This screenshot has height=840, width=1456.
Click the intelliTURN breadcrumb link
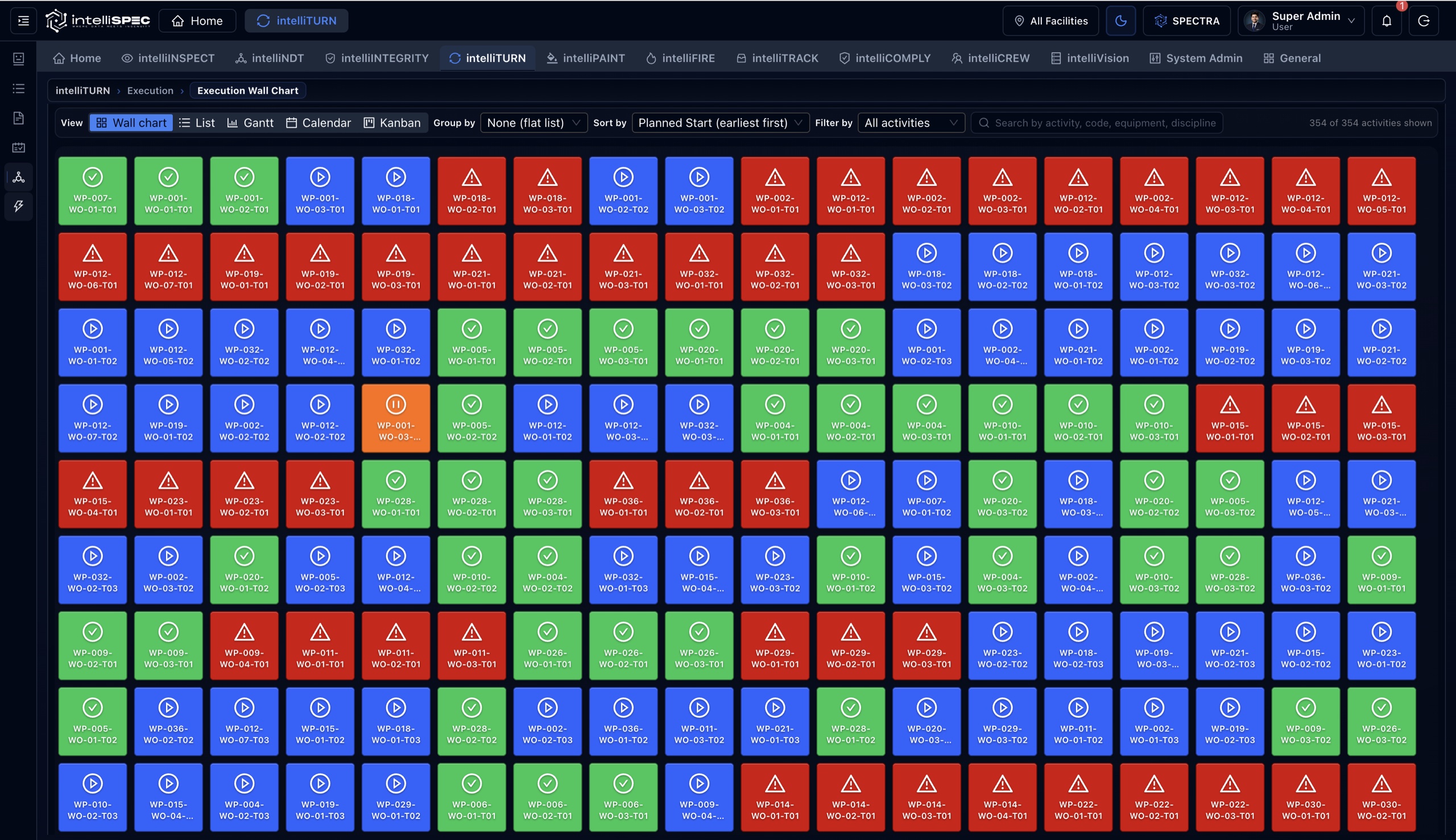click(82, 90)
